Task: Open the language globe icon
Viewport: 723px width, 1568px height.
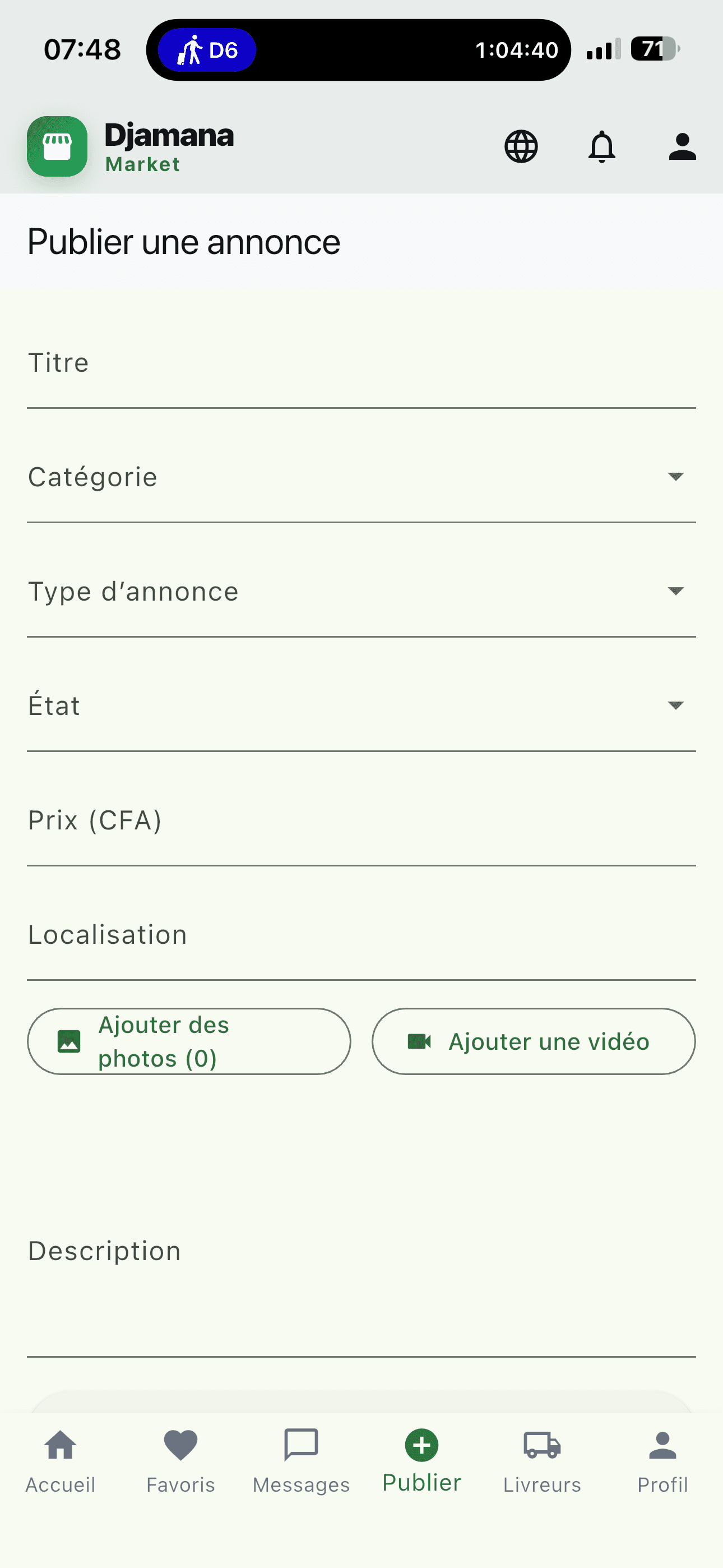Action: tap(521, 147)
